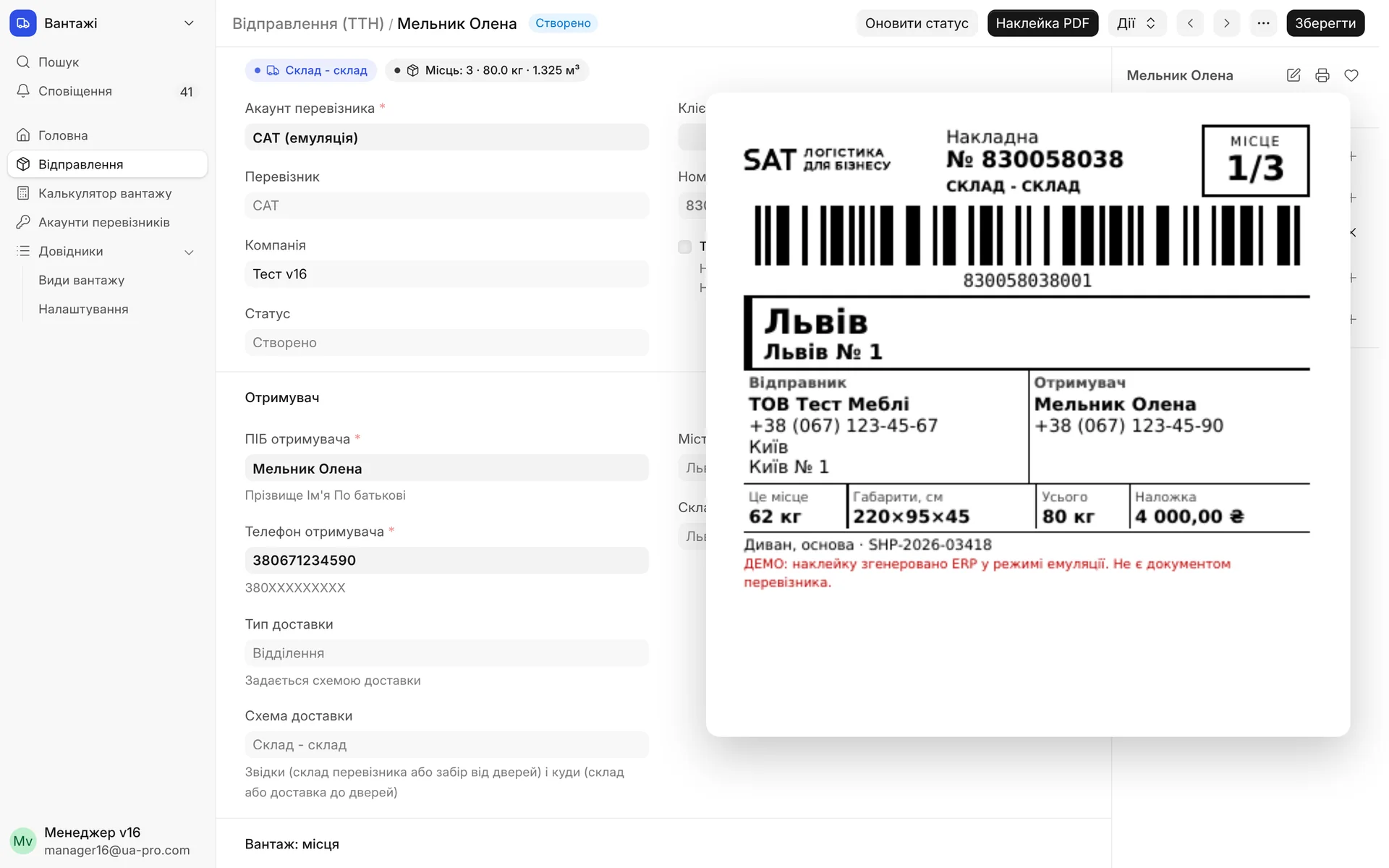Viewport: 1389px width, 868px height.
Task: Click the Зберегти button
Action: click(x=1325, y=23)
